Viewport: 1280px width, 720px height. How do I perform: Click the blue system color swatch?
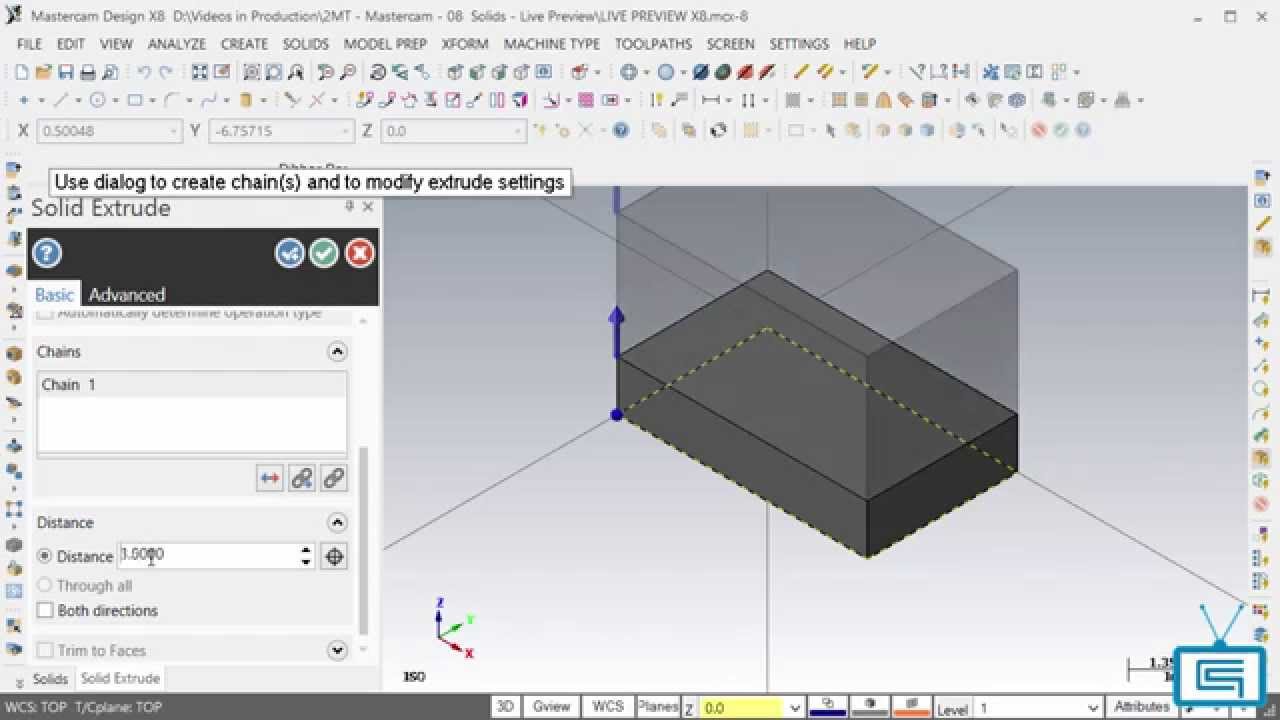[x=826, y=706]
